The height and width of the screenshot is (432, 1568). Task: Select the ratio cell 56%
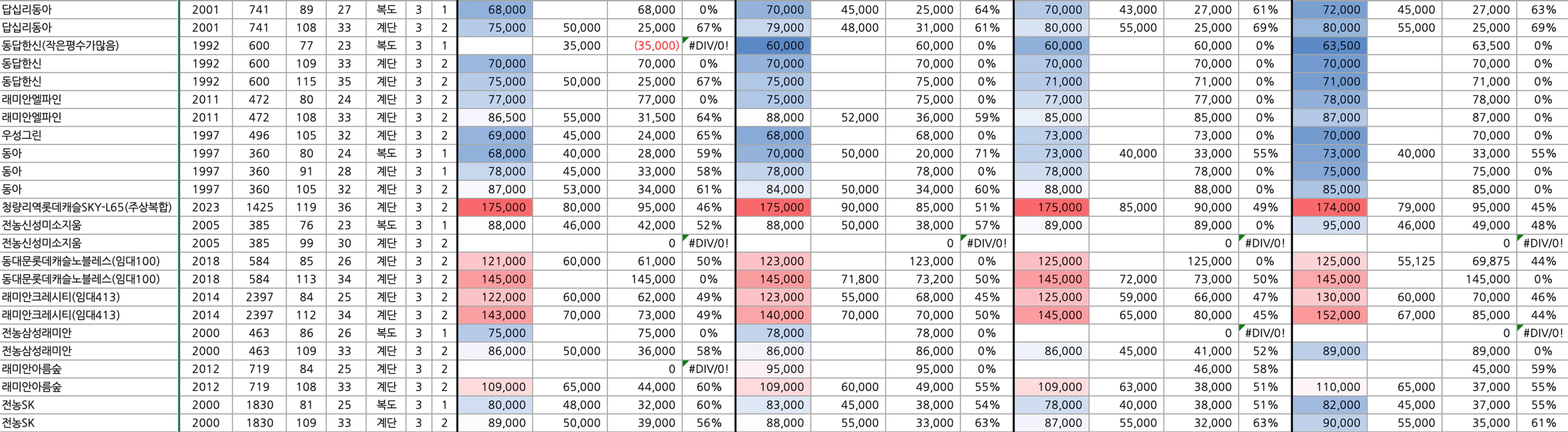(708, 423)
